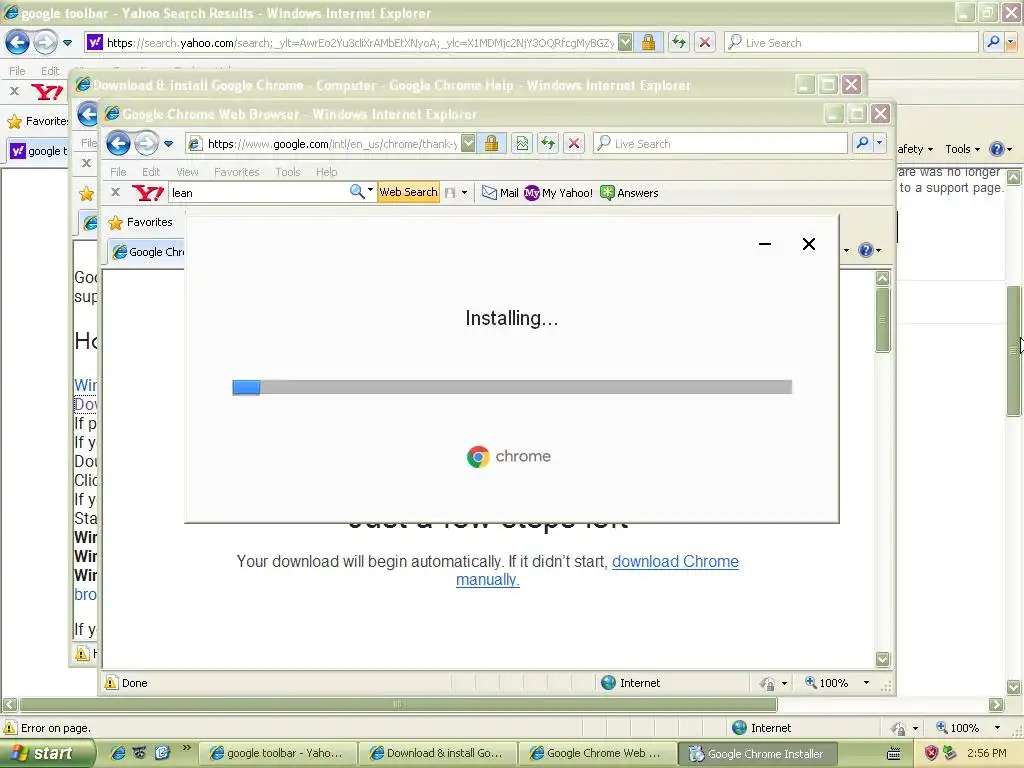Open the front window's zoom level dropdown
Image resolution: width=1024 pixels, height=768 pixels.
867,682
